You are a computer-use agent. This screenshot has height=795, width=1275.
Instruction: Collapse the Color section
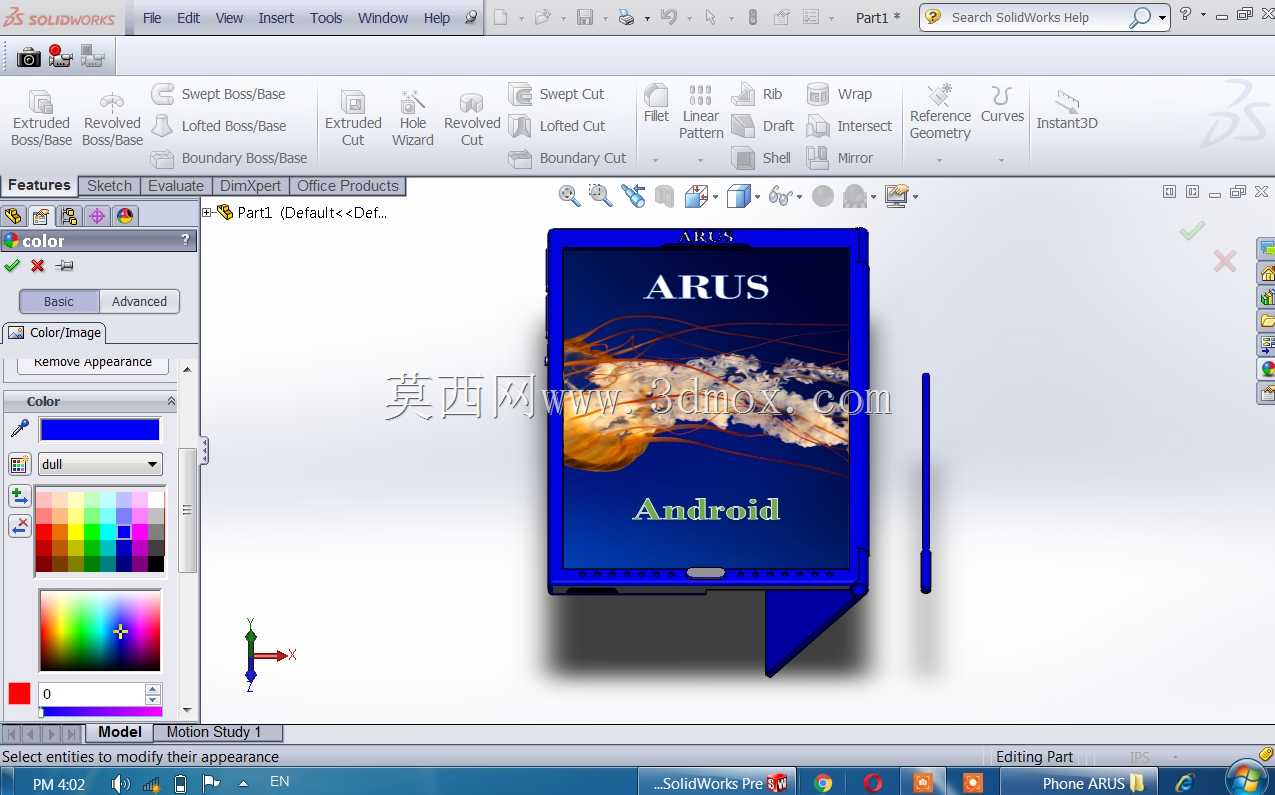coord(171,401)
